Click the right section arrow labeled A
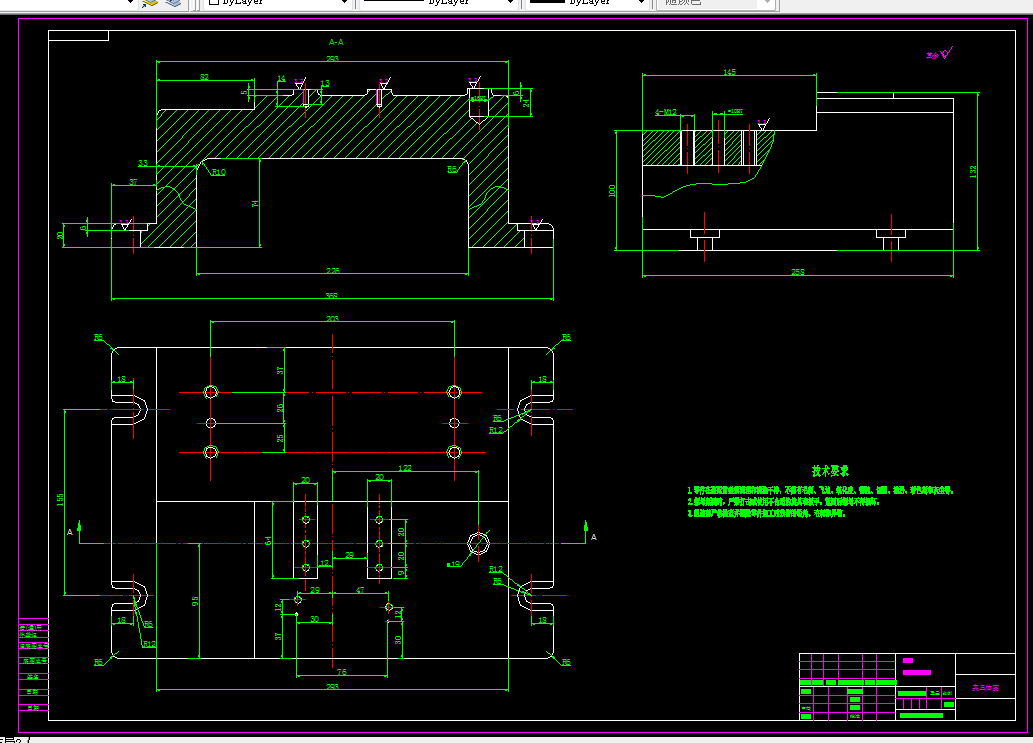This screenshot has width=1033, height=743. click(590, 532)
